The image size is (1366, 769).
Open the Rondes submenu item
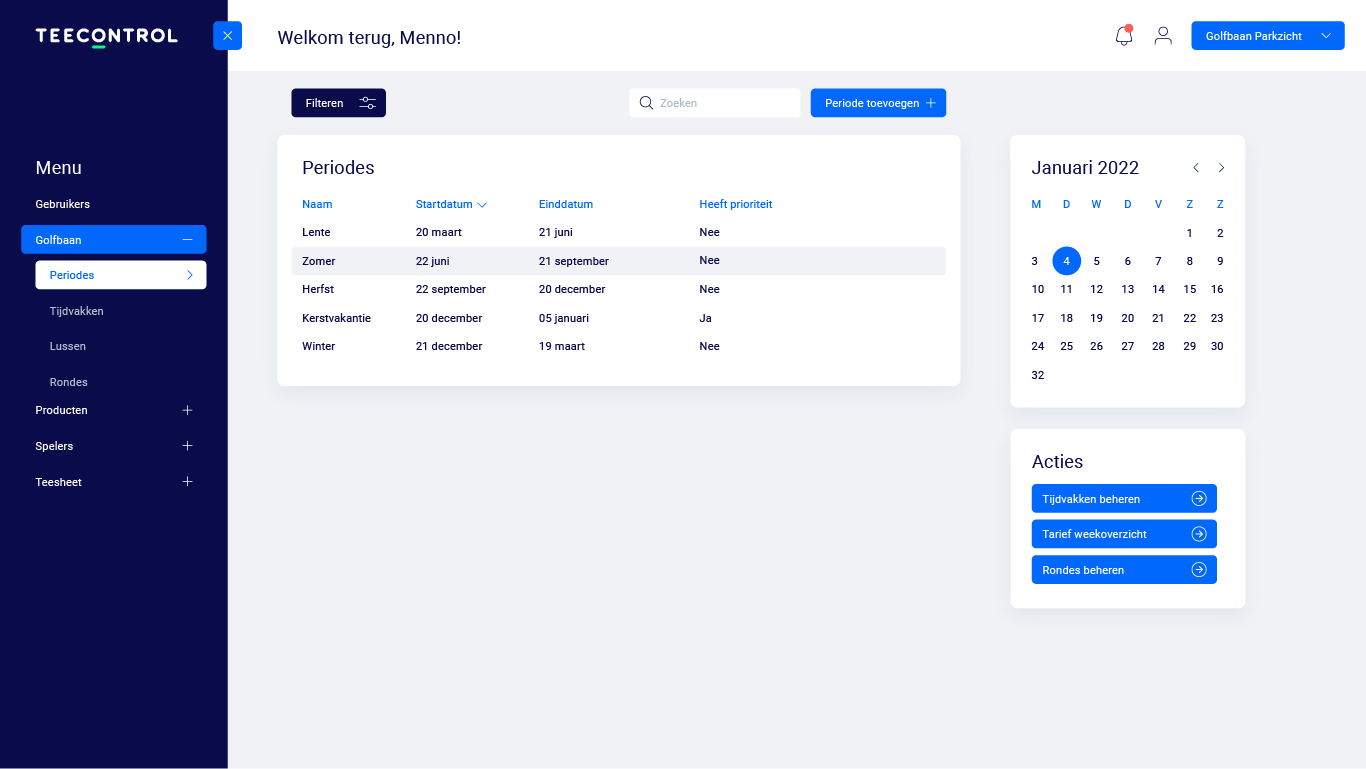click(x=68, y=382)
